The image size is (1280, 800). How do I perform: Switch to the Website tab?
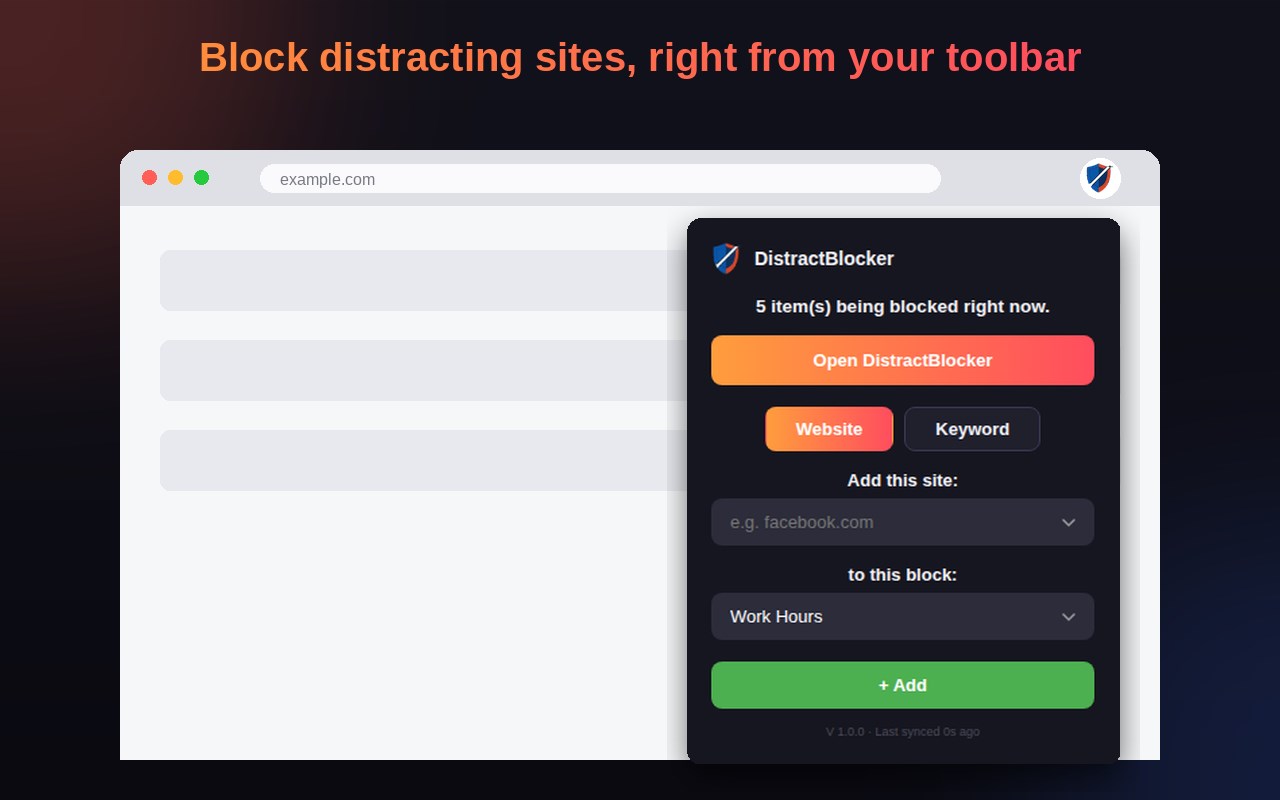[829, 429]
